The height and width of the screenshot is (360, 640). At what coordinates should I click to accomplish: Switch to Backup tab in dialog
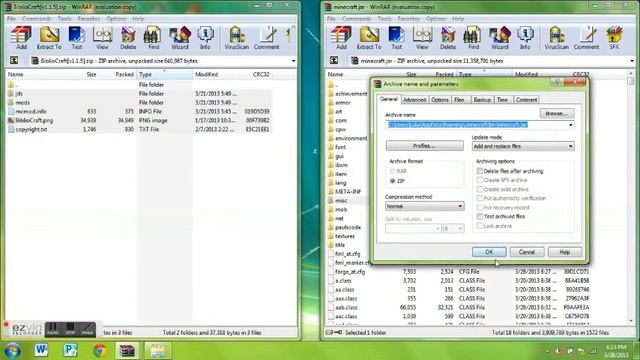pyautogui.click(x=482, y=100)
